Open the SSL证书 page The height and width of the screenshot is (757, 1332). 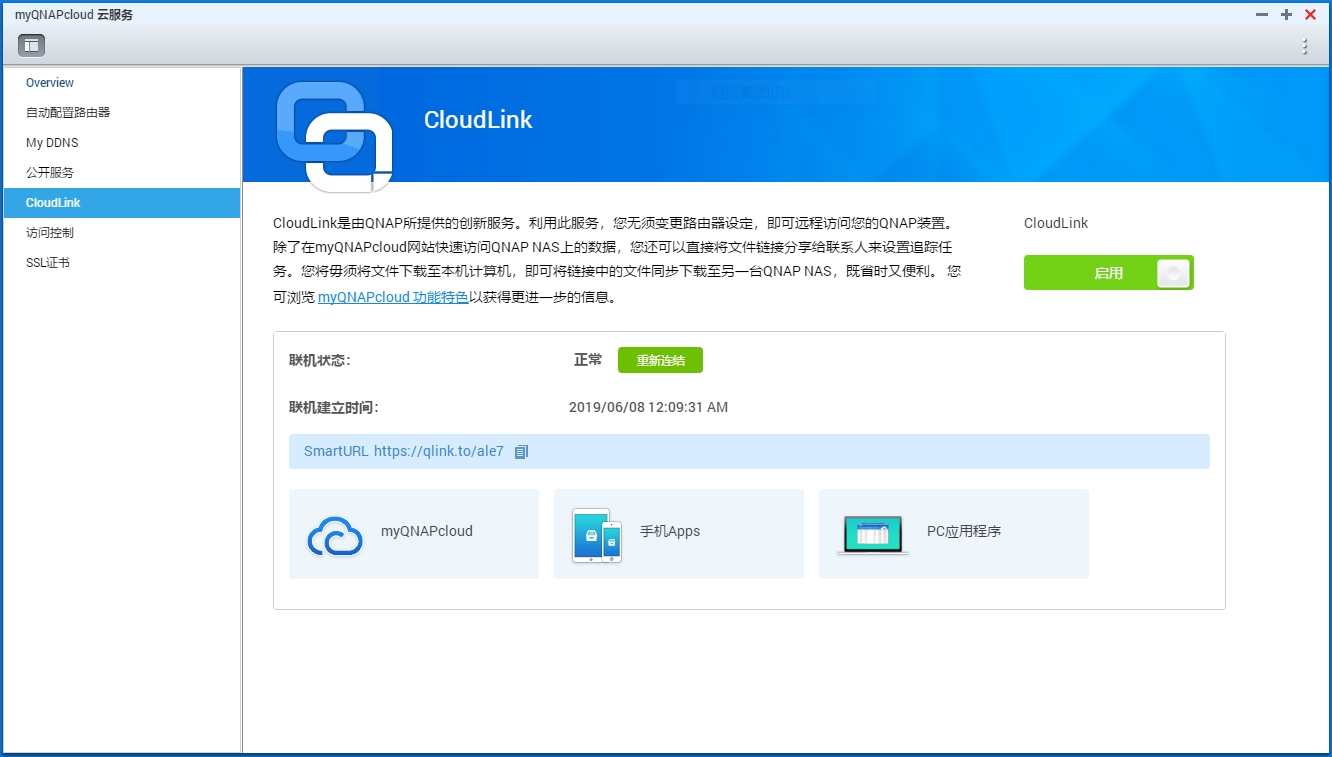(48, 263)
